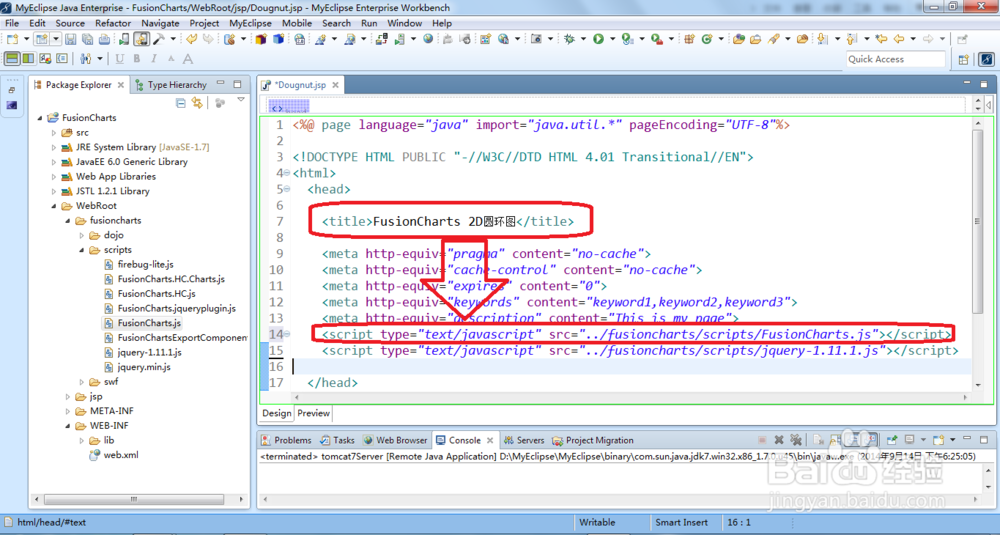The image size is (1000, 535).
Task: Open the Project Migration tab
Action: pos(592,440)
